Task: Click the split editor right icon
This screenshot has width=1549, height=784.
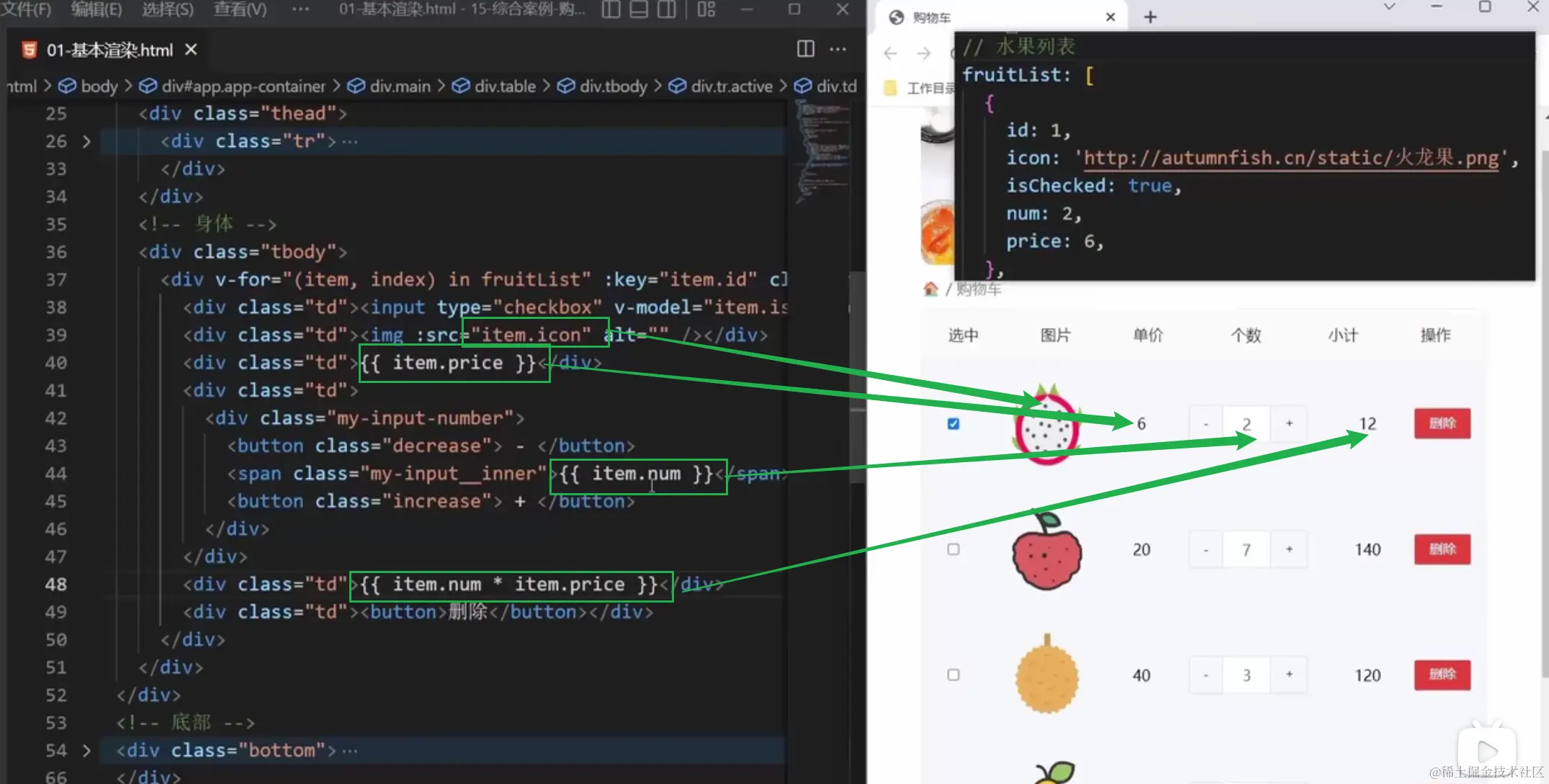Action: 805,49
